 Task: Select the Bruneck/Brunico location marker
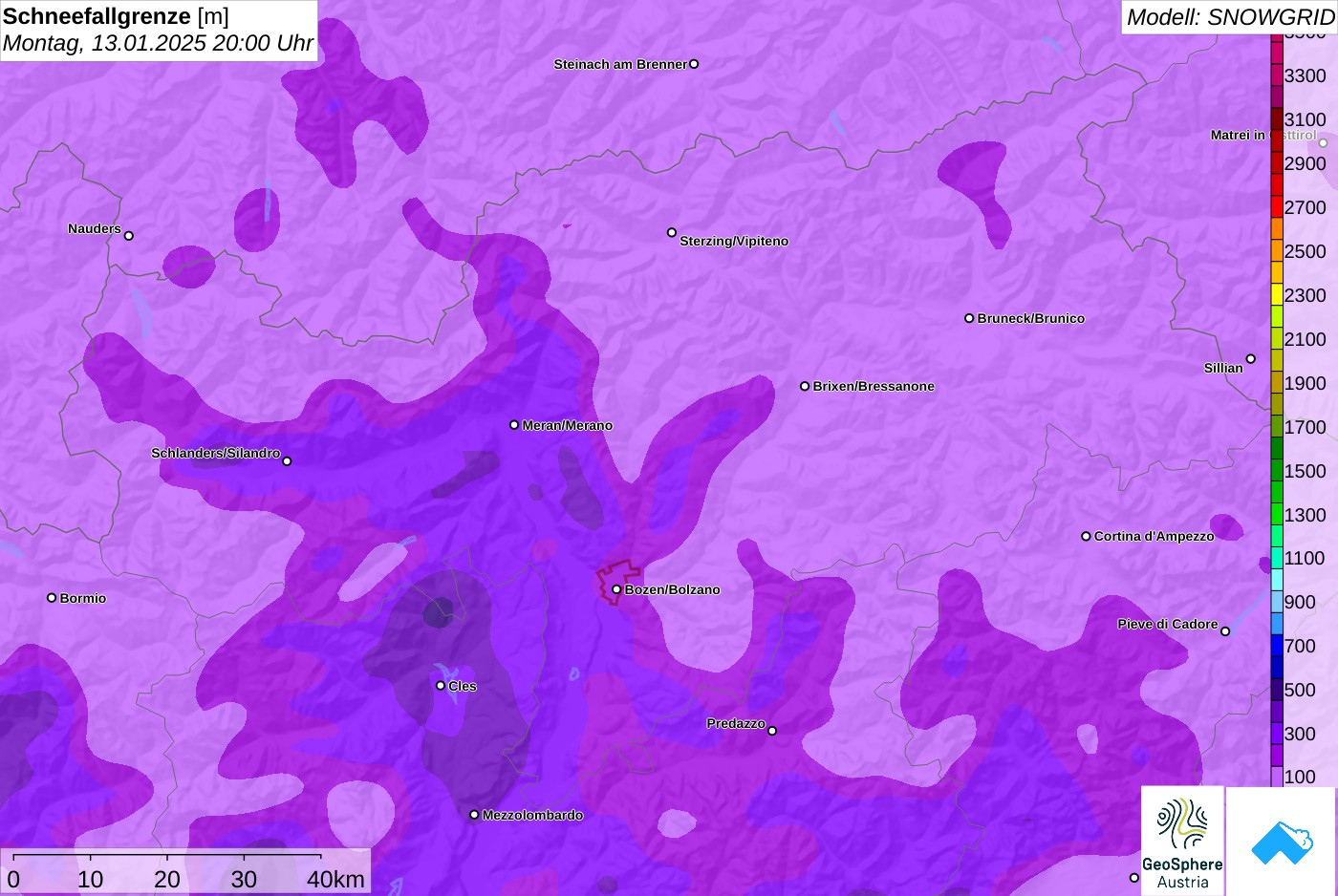[x=969, y=318]
